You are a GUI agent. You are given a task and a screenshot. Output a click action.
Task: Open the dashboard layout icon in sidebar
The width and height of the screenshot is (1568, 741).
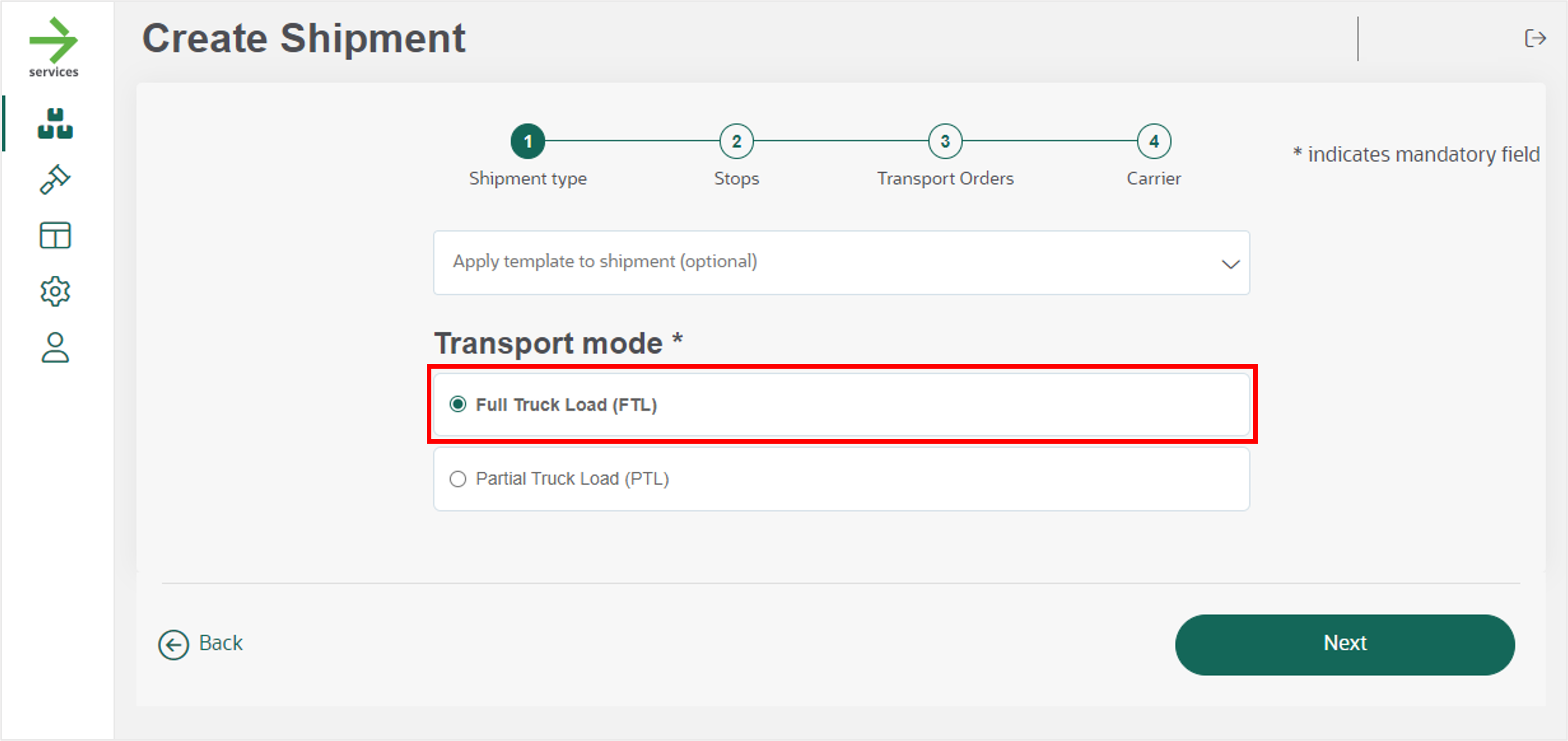pyautogui.click(x=54, y=234)
